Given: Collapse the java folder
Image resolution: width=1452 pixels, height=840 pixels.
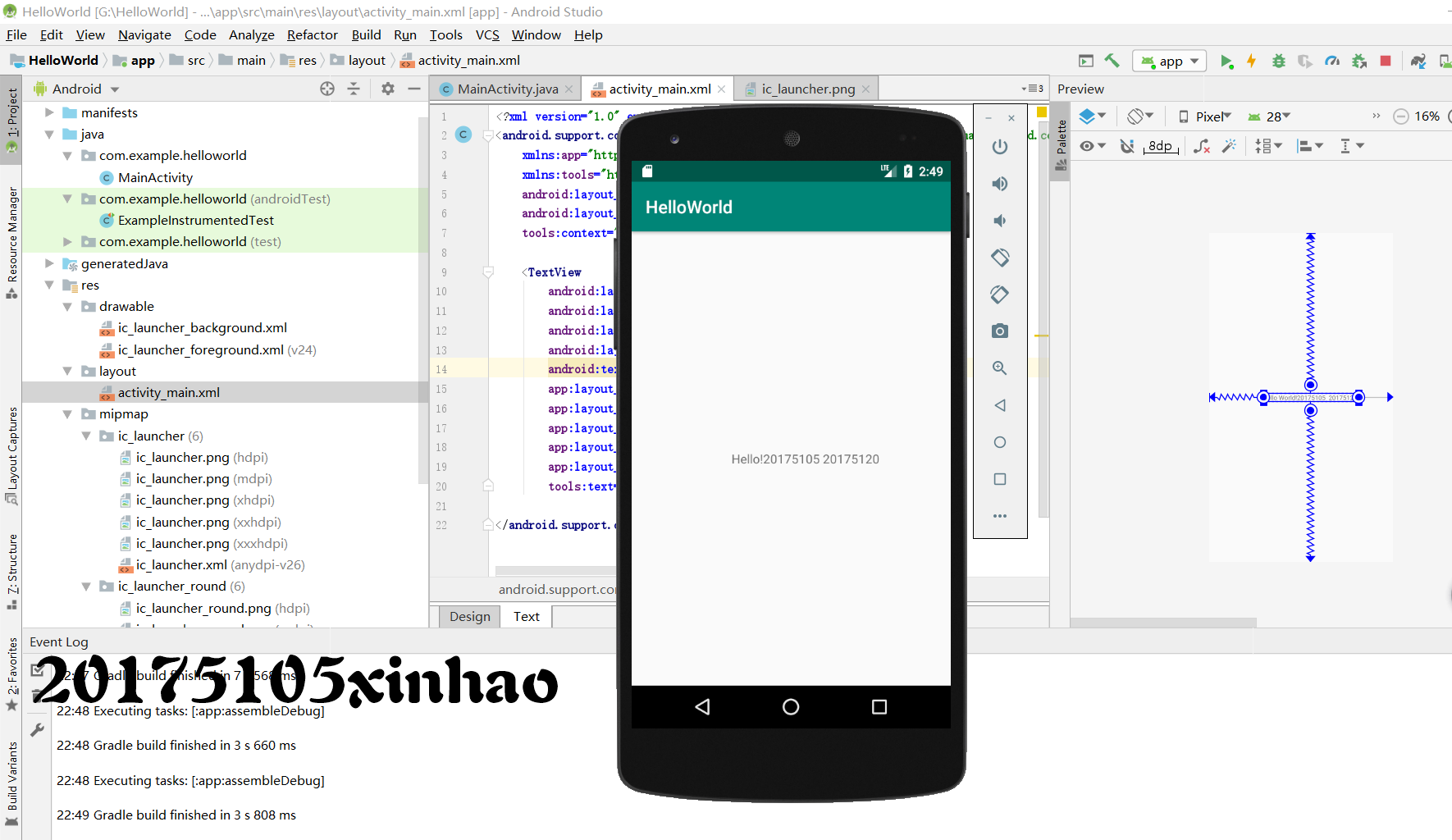Looking at the screenshot, I should [x=49, y=134].
